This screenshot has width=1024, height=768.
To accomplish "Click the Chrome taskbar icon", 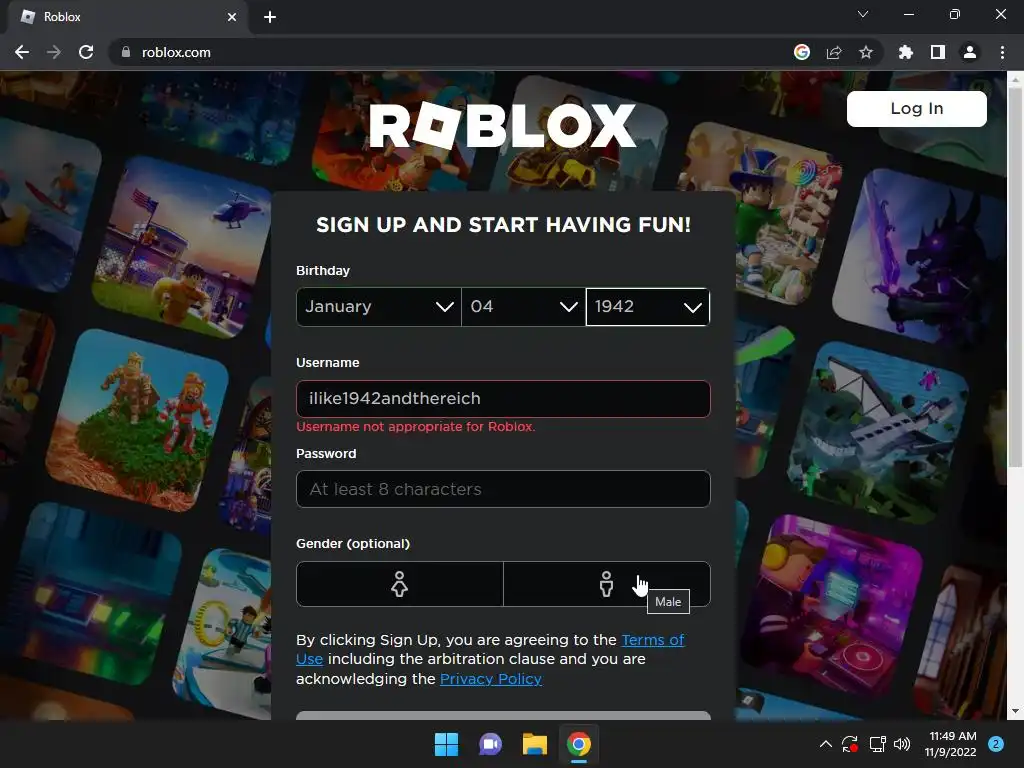I will (579, 744).
